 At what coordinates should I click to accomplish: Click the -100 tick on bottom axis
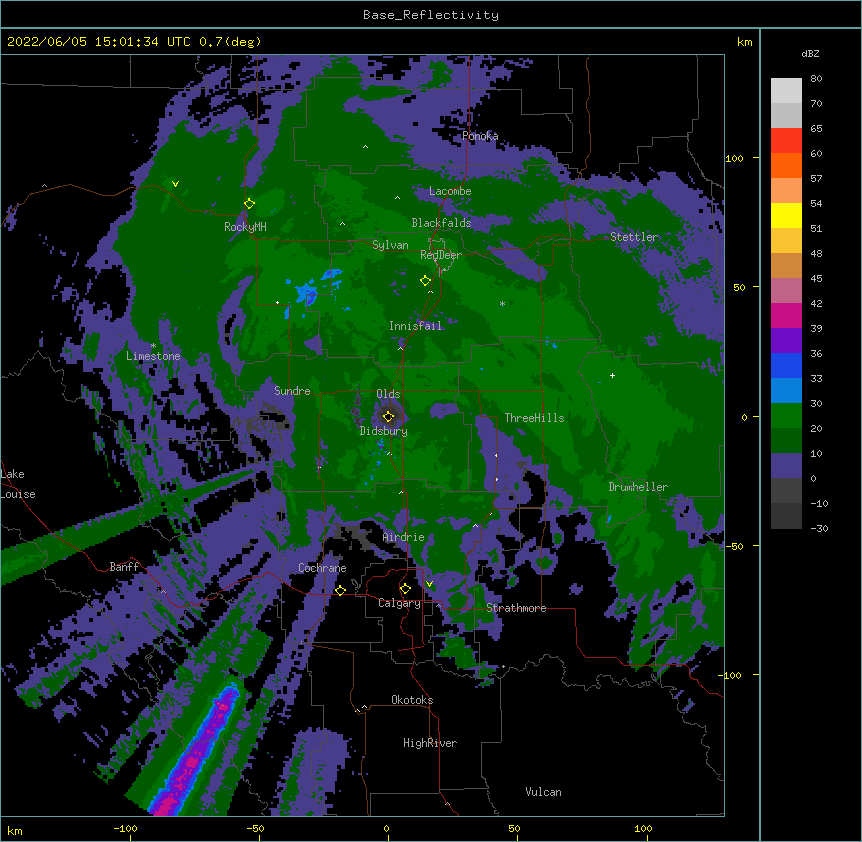[x=125, y=828]
